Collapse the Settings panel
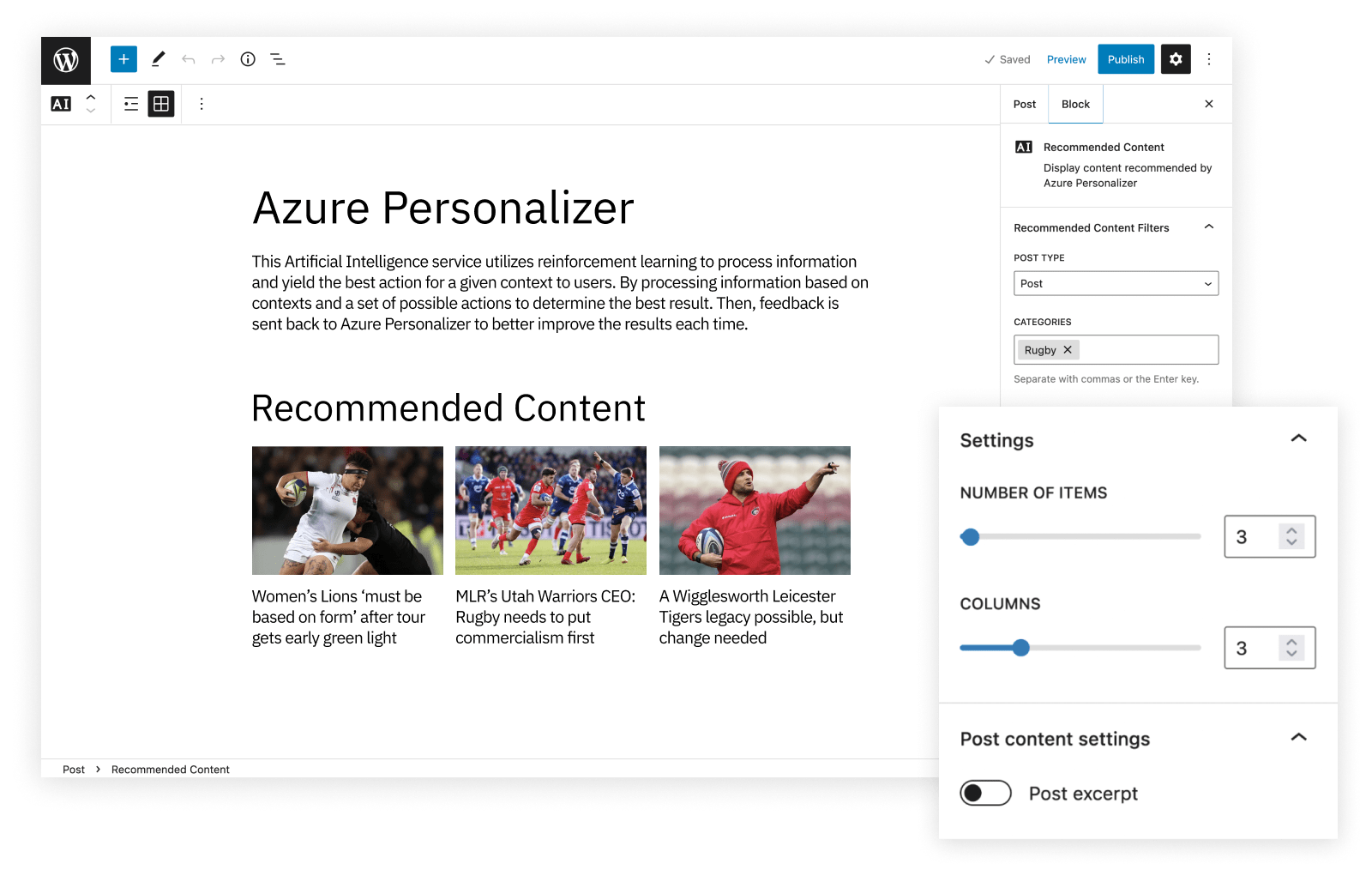Viewport: 1372px width, 870px height. click(1298, 438)
